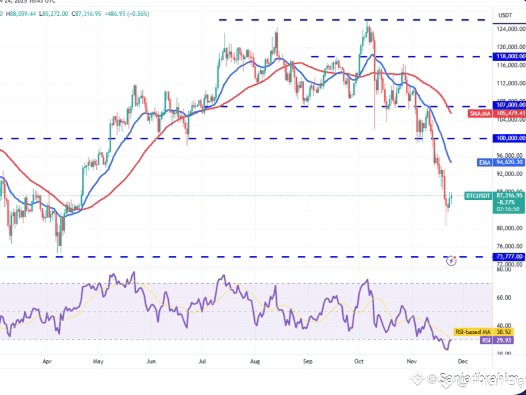Click the 94,620.30 EMA value label
This screenshot has height=395, width=526.
coord(509,163)
